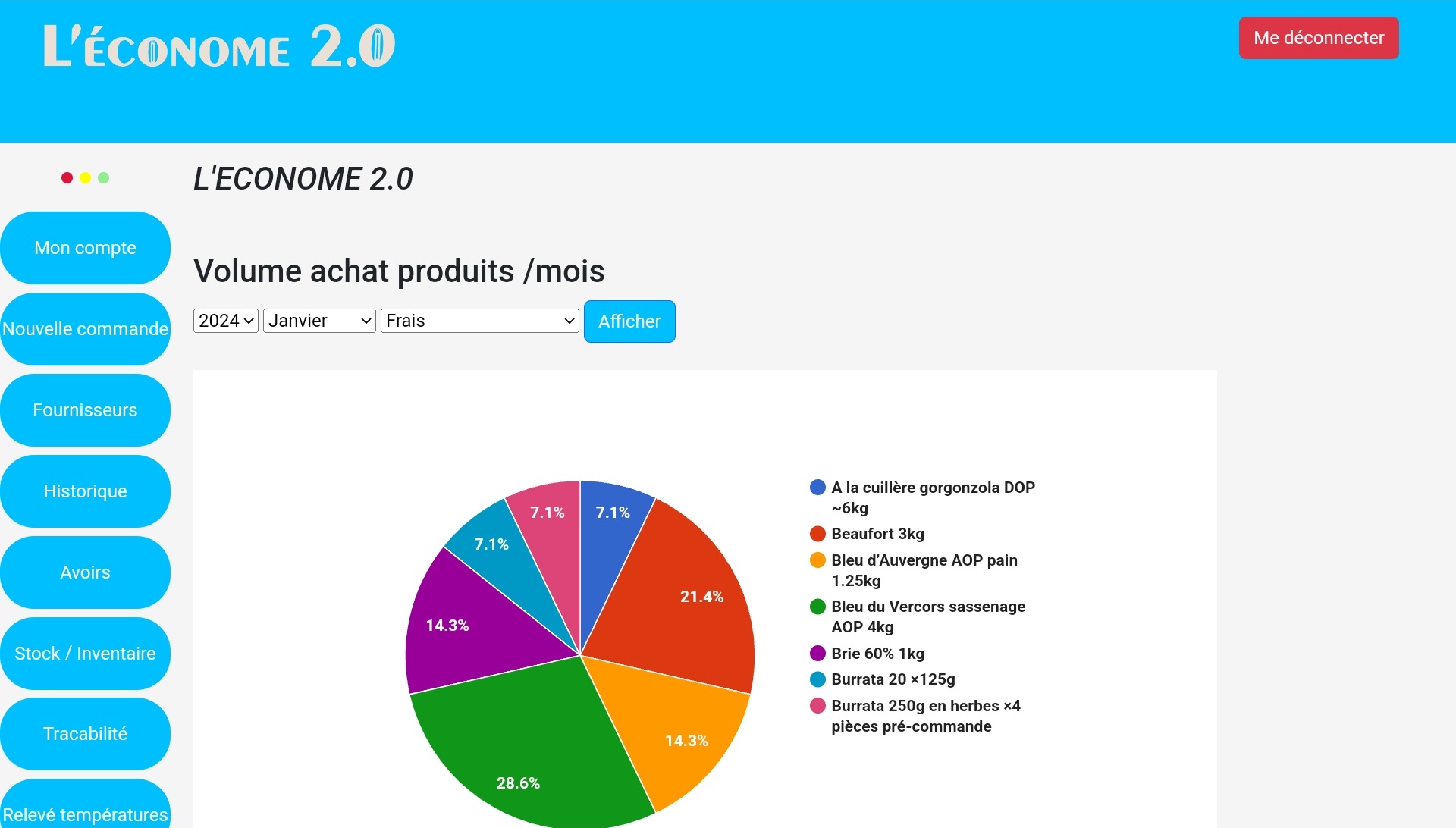Click the yellow dot indicator
The image size is (1456, 828).
tap(85, 177)
